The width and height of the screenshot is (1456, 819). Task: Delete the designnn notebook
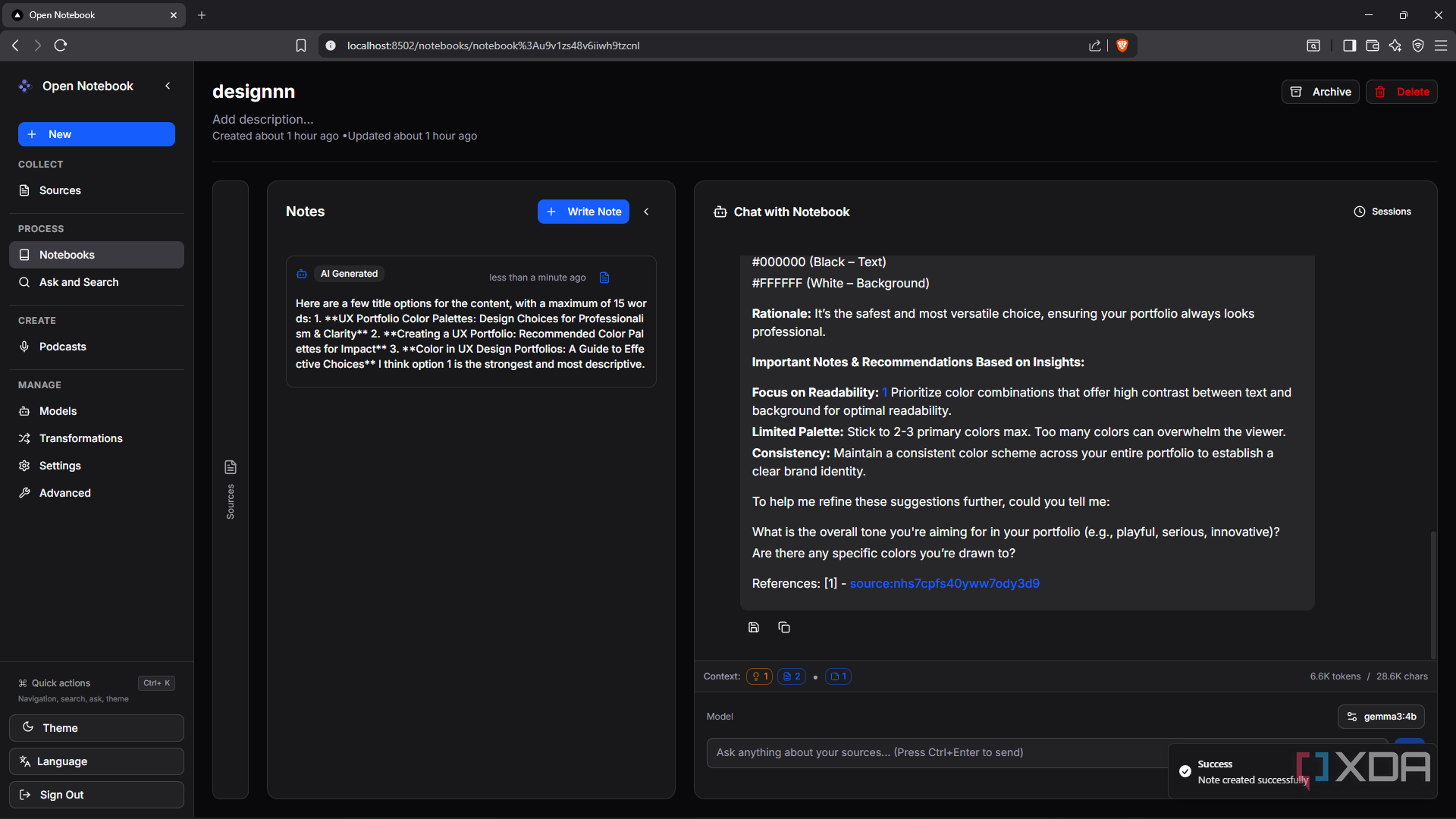(x=1401, y=92)
